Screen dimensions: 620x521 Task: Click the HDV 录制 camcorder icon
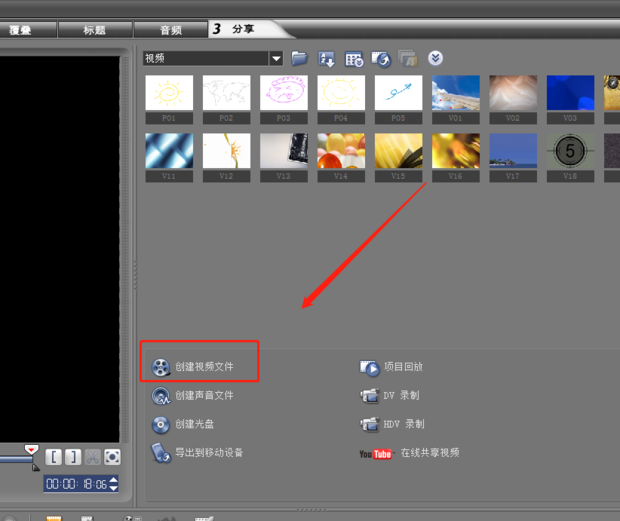(x=370, y=425)
